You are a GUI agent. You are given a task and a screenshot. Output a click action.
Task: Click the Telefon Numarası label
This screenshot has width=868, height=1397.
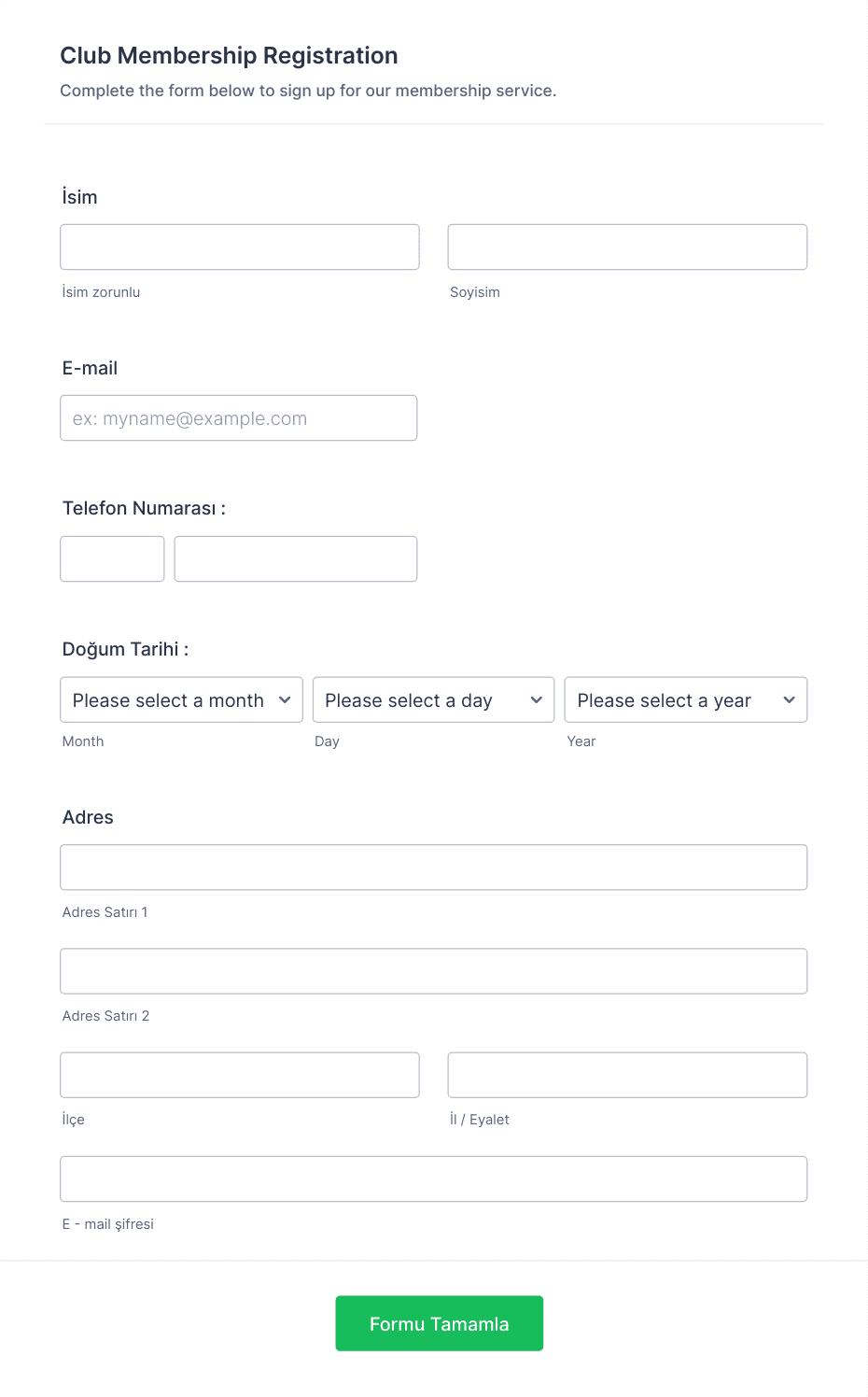click(144, 508)
